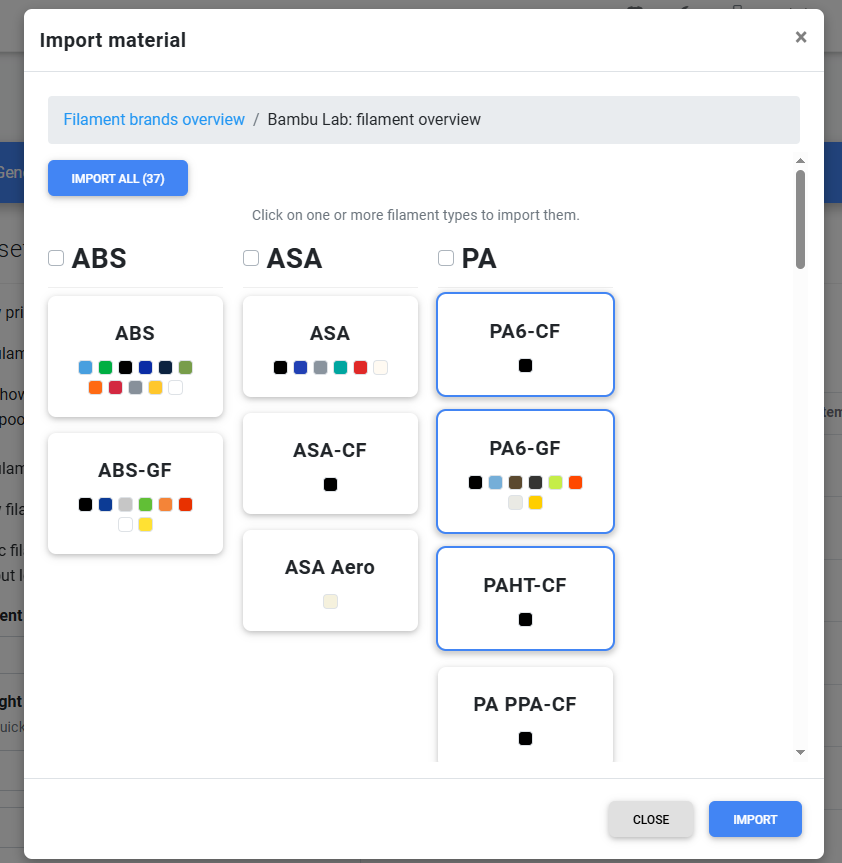Check the PA category checkbox
Viewport: 842px width, 863px height.
[446, 258]
